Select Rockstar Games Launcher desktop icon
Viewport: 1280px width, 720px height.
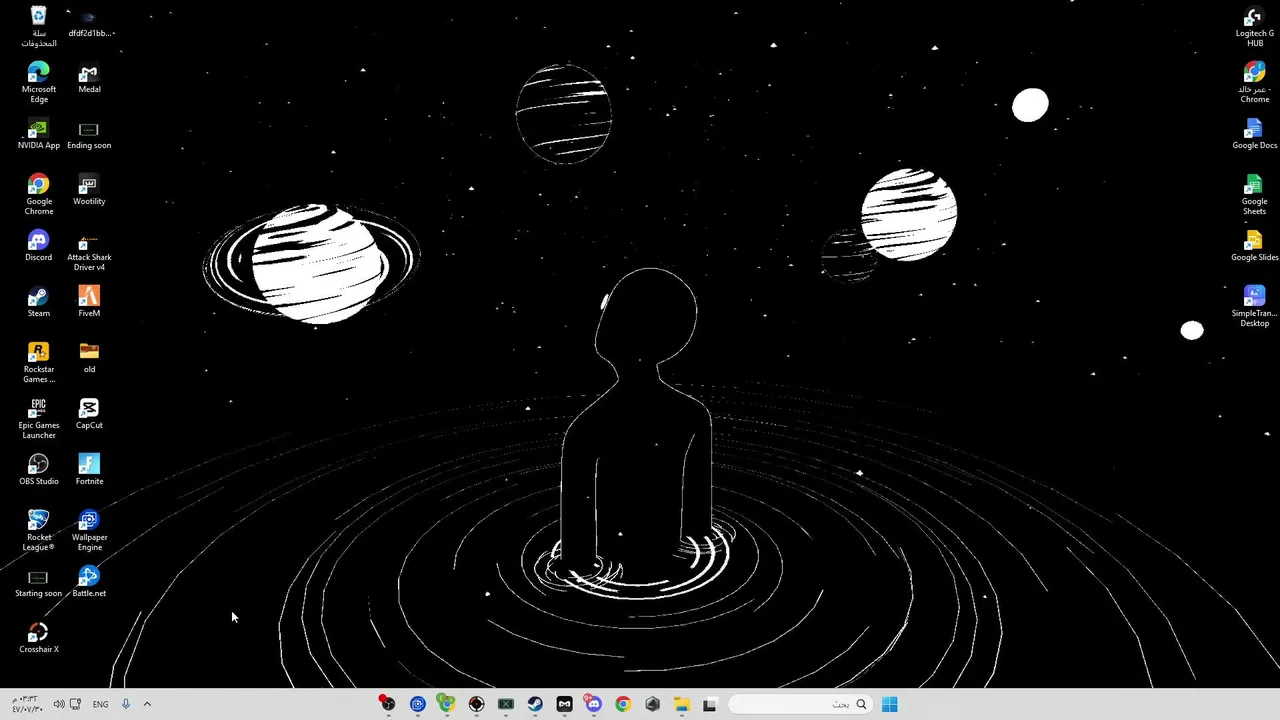tap(38, 362)
